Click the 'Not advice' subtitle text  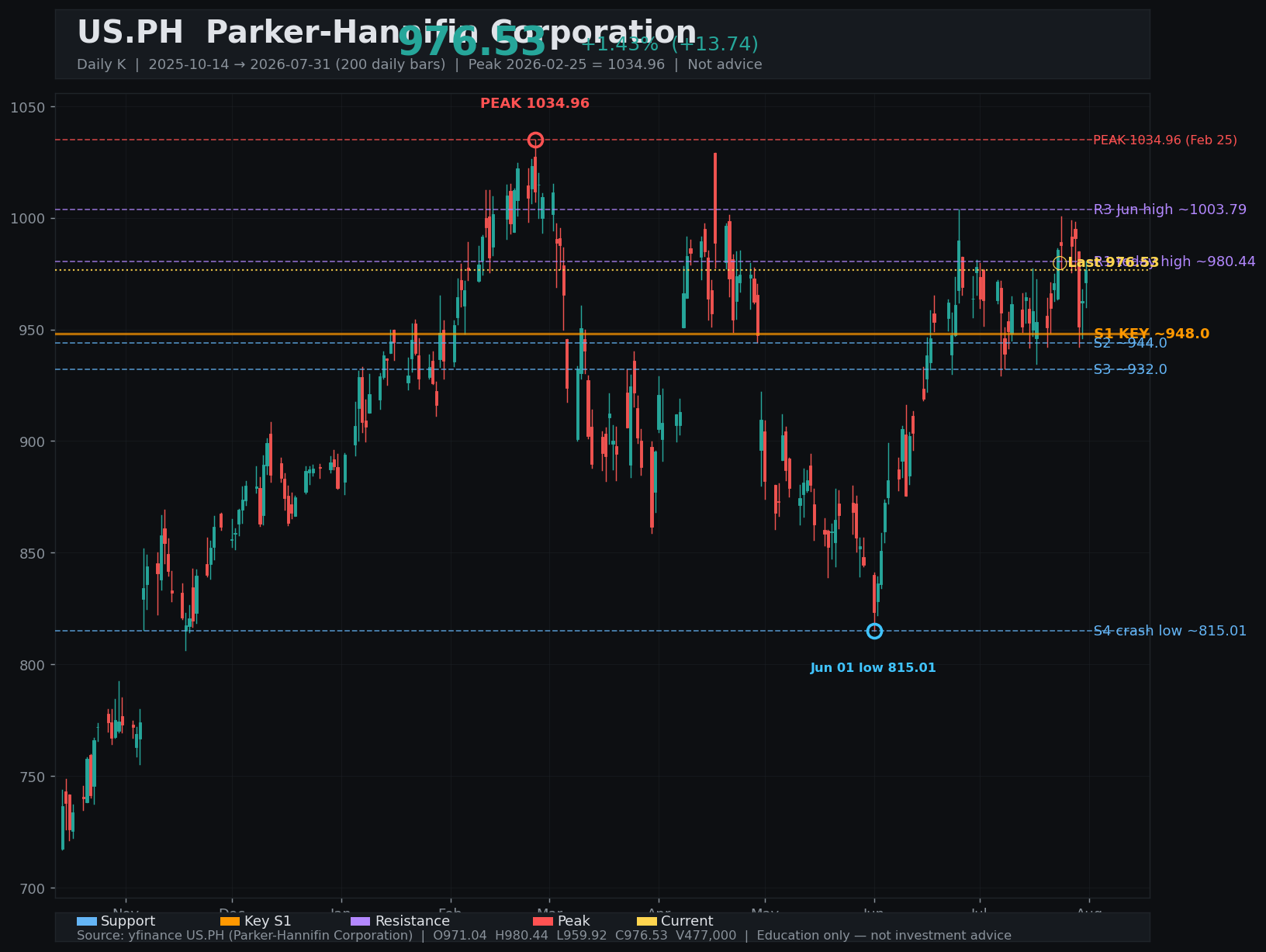(x=725, y=64)
